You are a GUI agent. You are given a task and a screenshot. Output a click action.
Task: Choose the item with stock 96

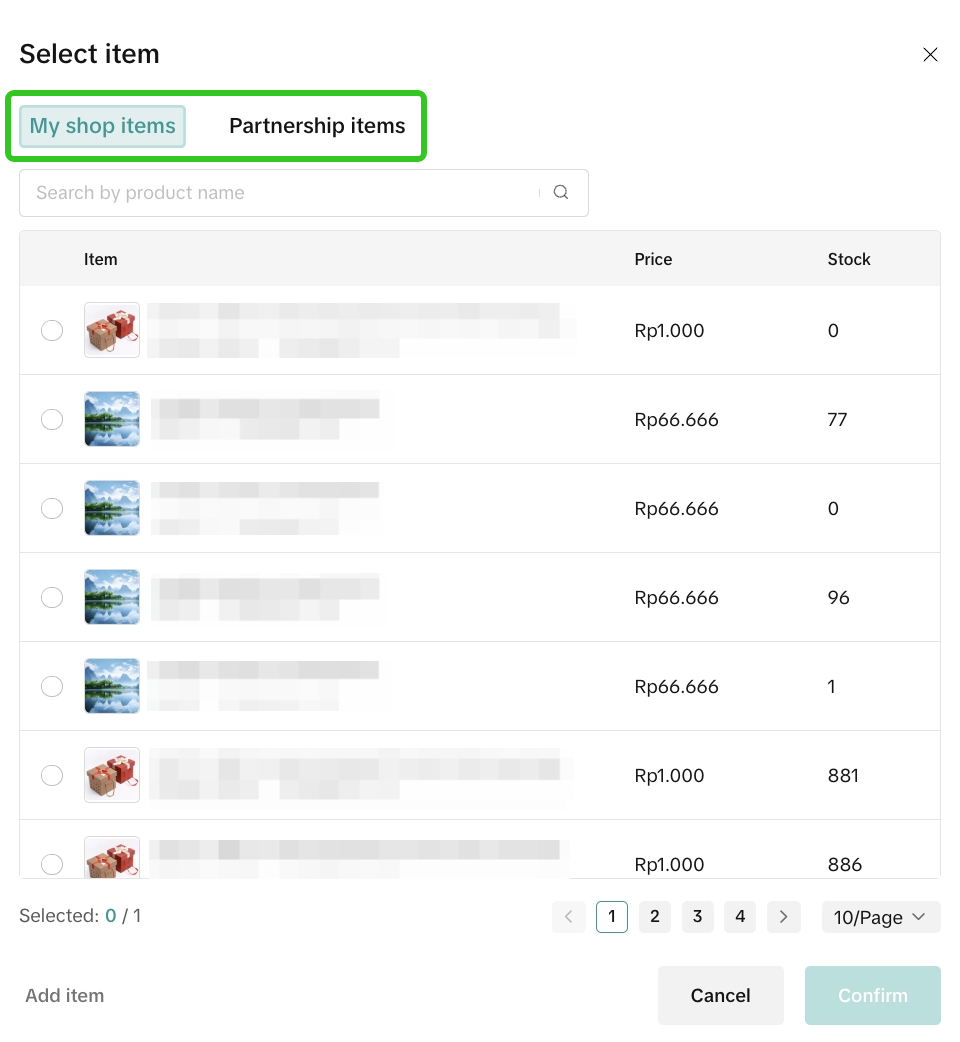tap(52, 598)
